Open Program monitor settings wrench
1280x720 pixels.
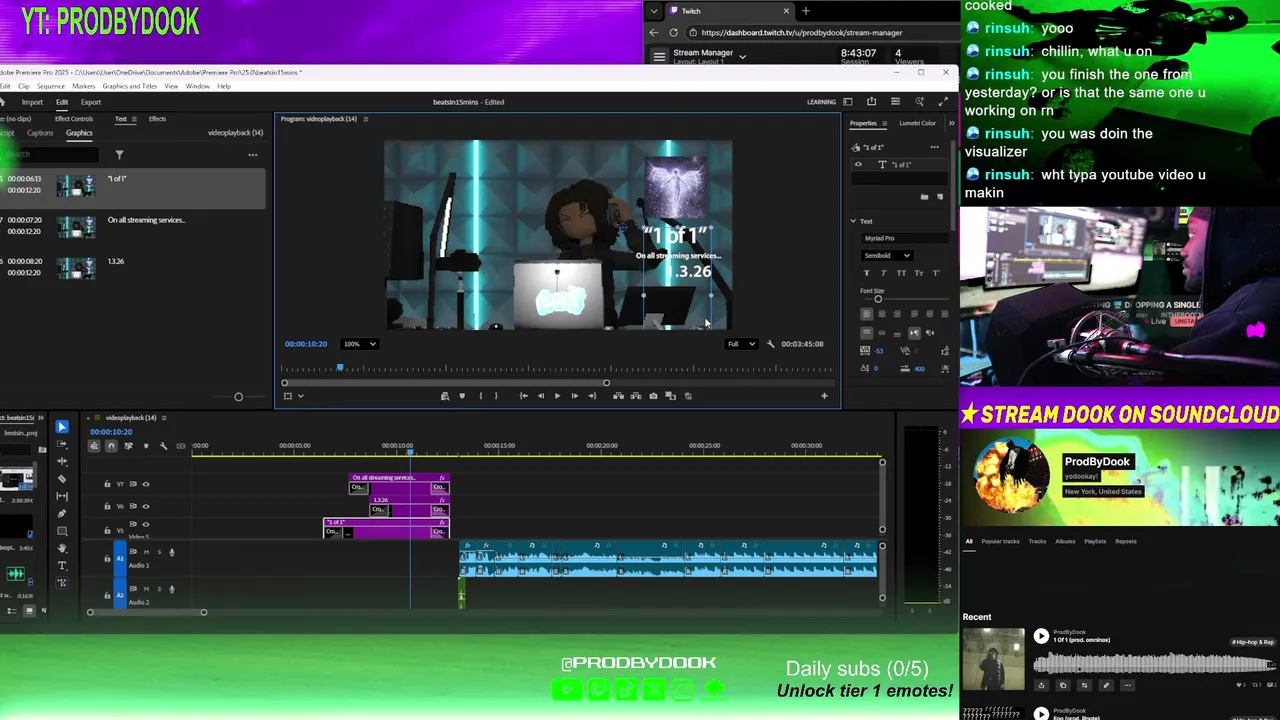[770, 344]
